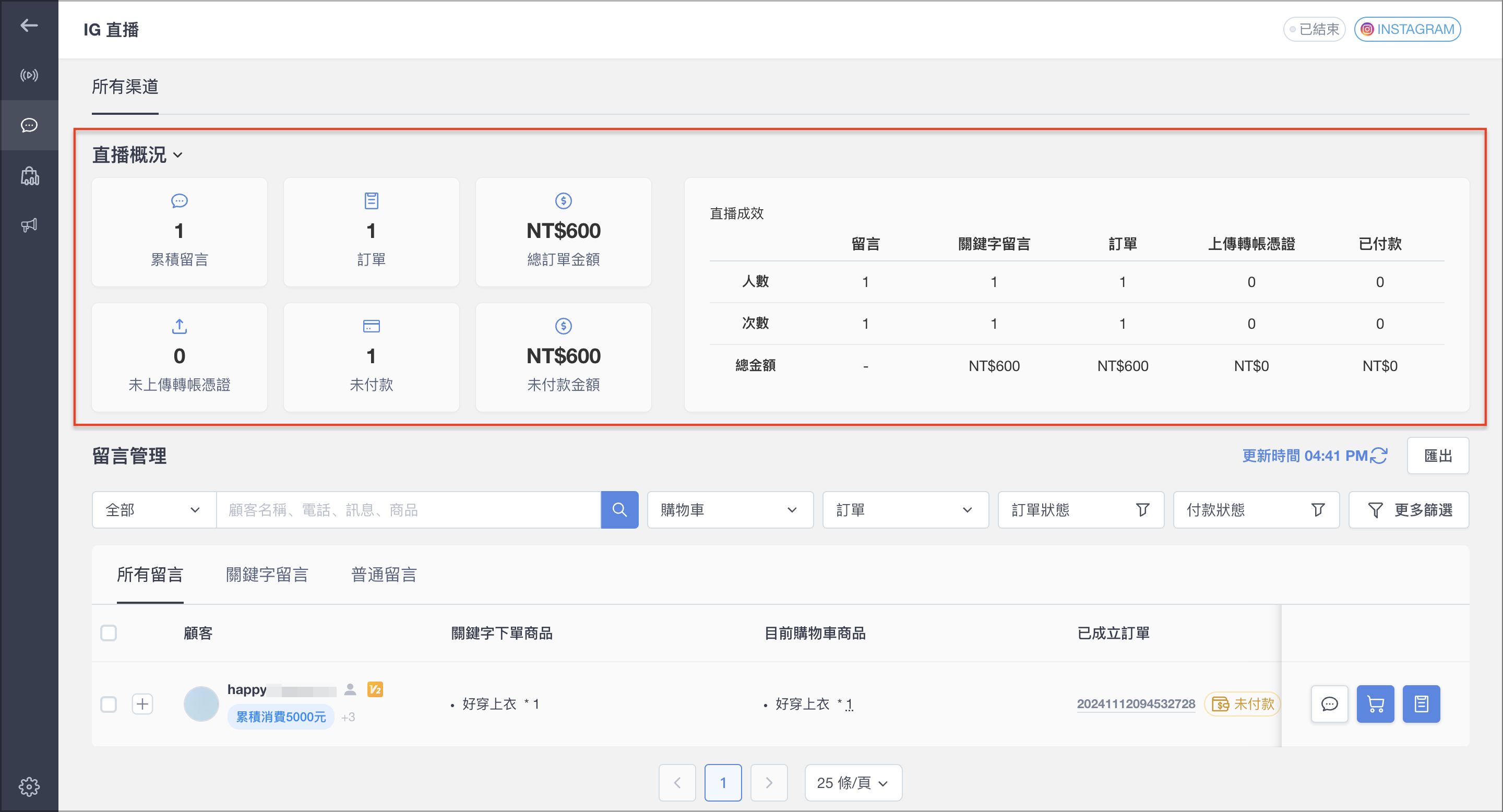Click the 累積消費5000元 customer tag
1503x812 pixels.
coord(281,717)
